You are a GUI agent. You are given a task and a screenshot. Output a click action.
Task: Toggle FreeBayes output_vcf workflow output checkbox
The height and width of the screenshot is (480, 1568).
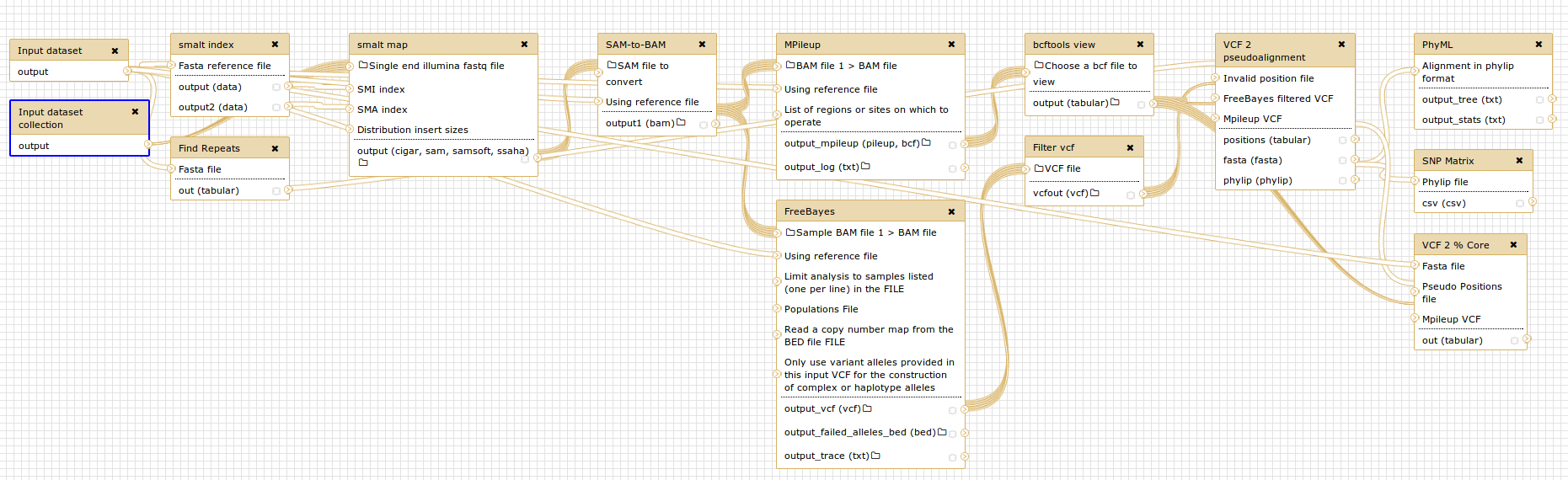953,410
